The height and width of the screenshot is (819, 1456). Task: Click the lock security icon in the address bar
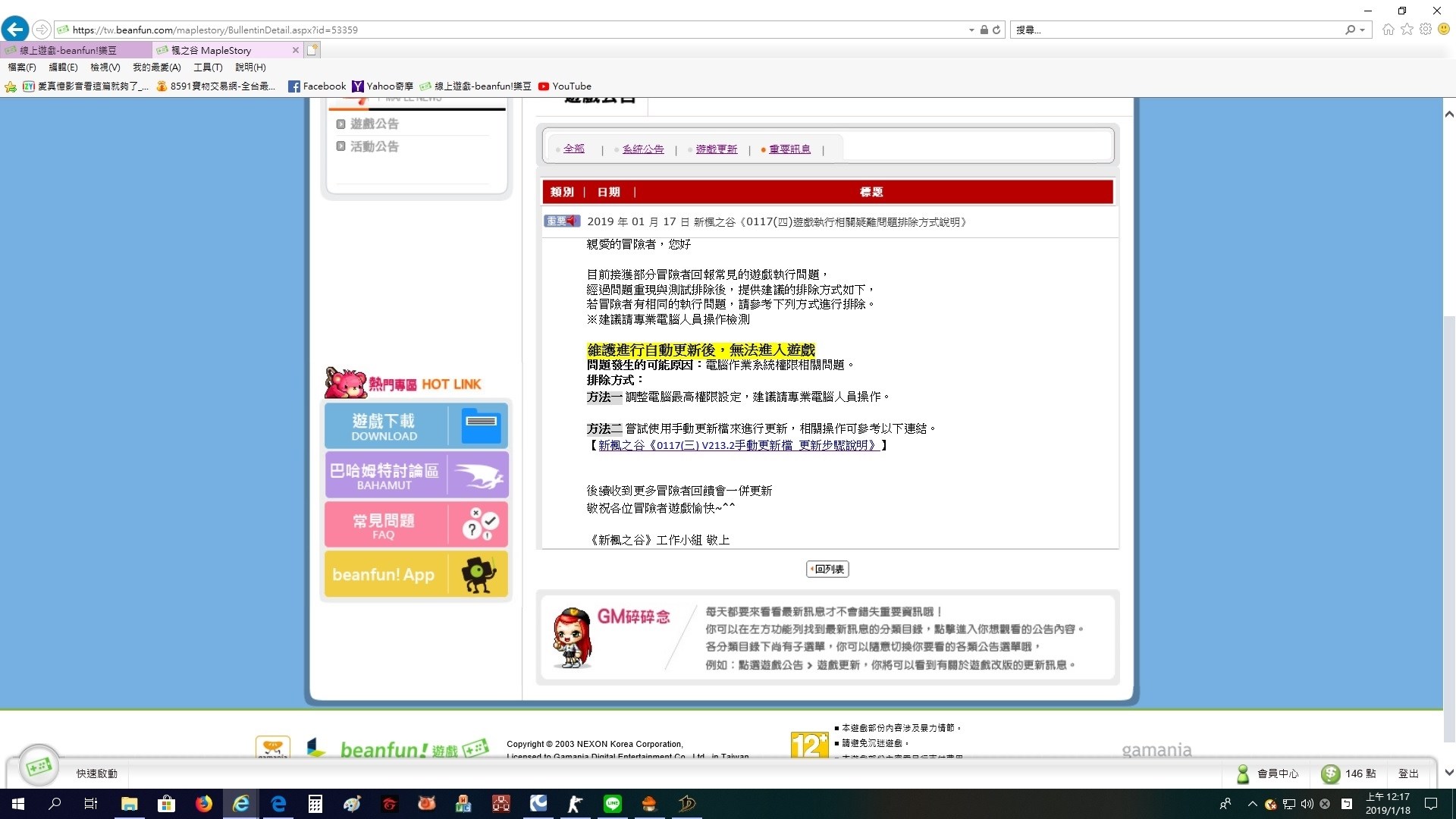984,30
